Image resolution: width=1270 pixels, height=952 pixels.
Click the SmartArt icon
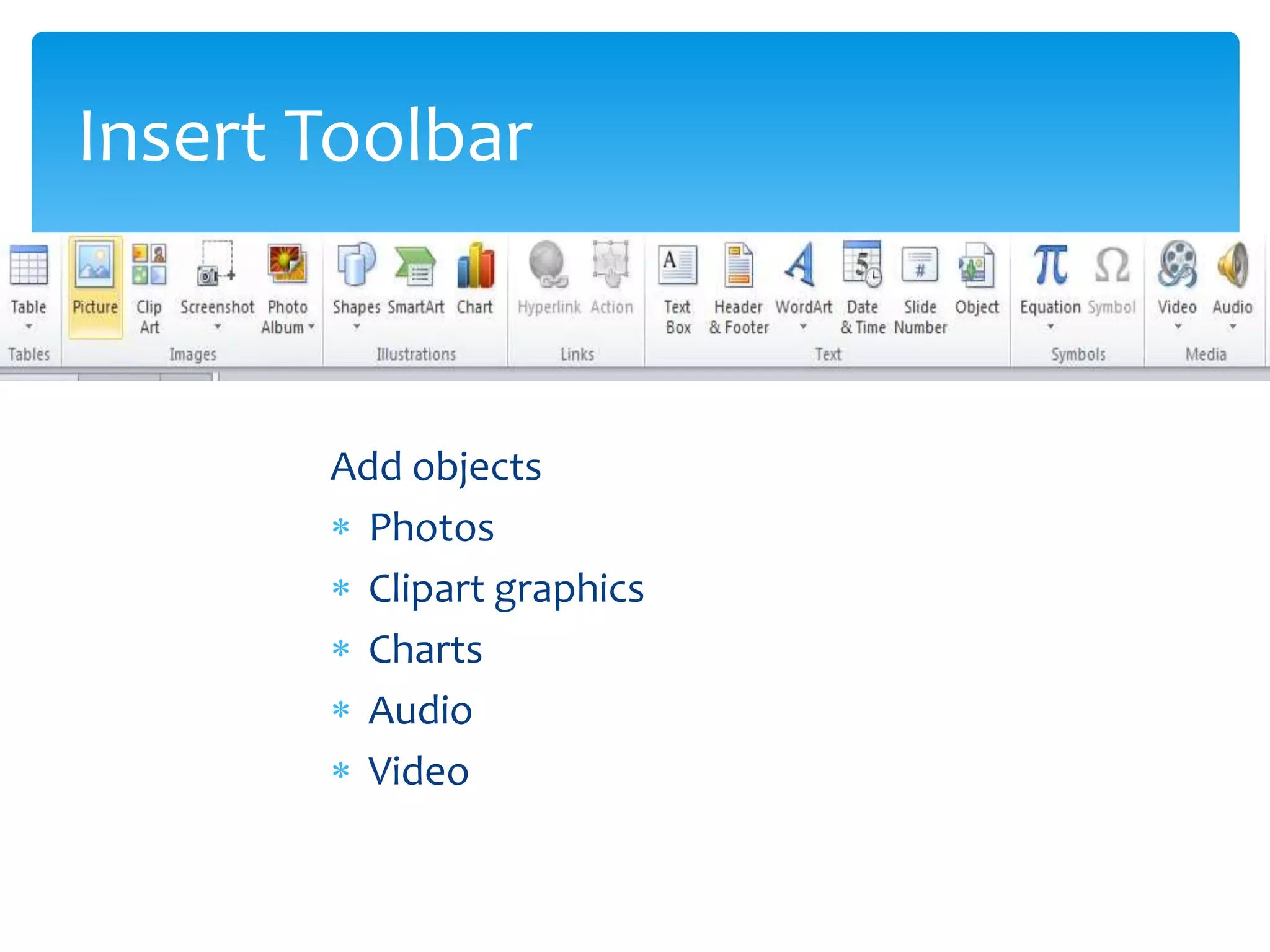(415, 267)
